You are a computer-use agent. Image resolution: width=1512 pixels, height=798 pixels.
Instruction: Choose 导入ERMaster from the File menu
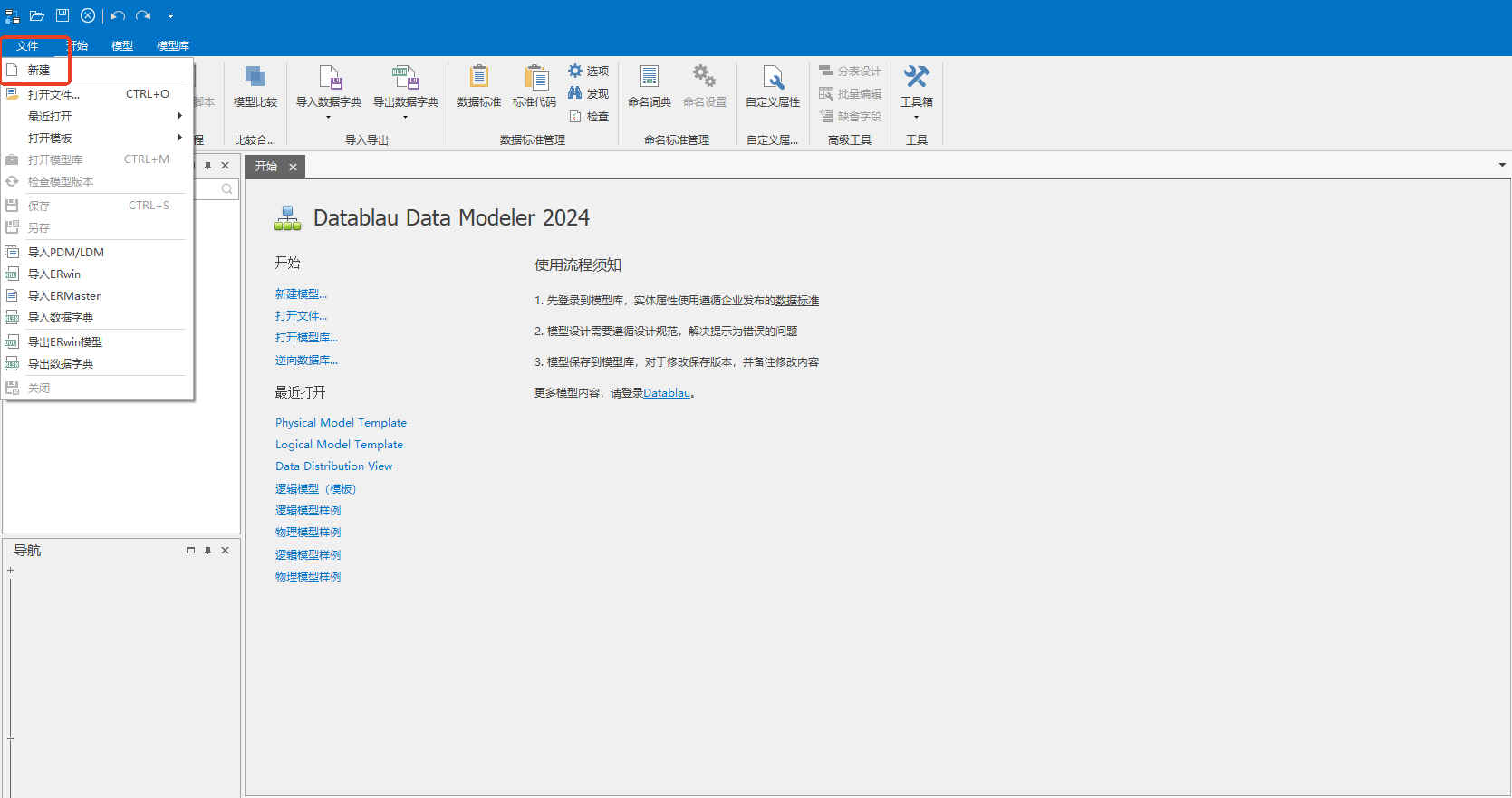click(98, 295)
